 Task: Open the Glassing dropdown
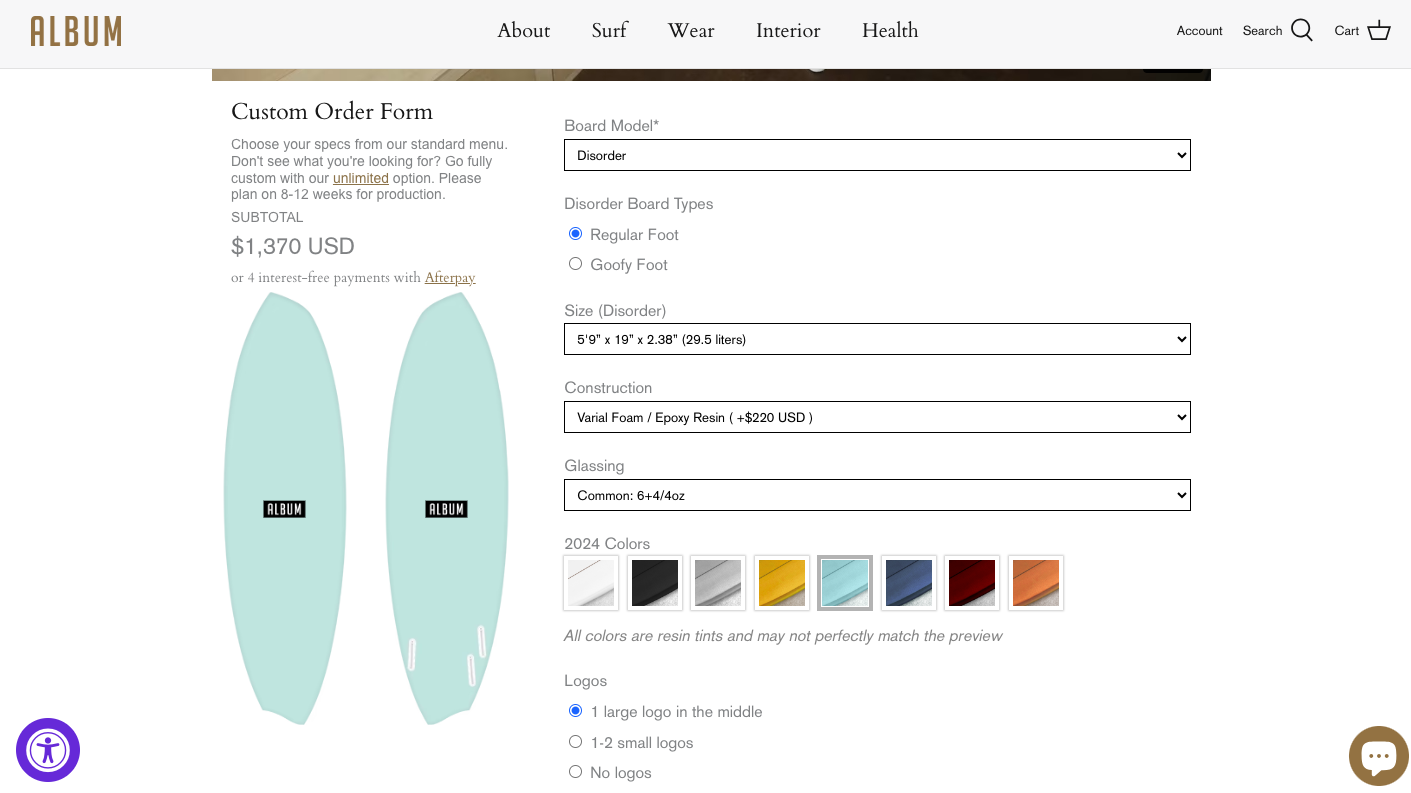point(877,495)
